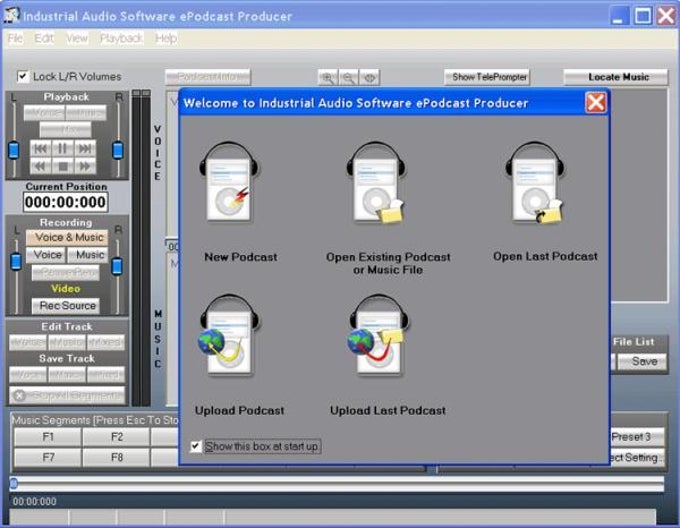Click the fast forward button in Playback

pos(85,166)
